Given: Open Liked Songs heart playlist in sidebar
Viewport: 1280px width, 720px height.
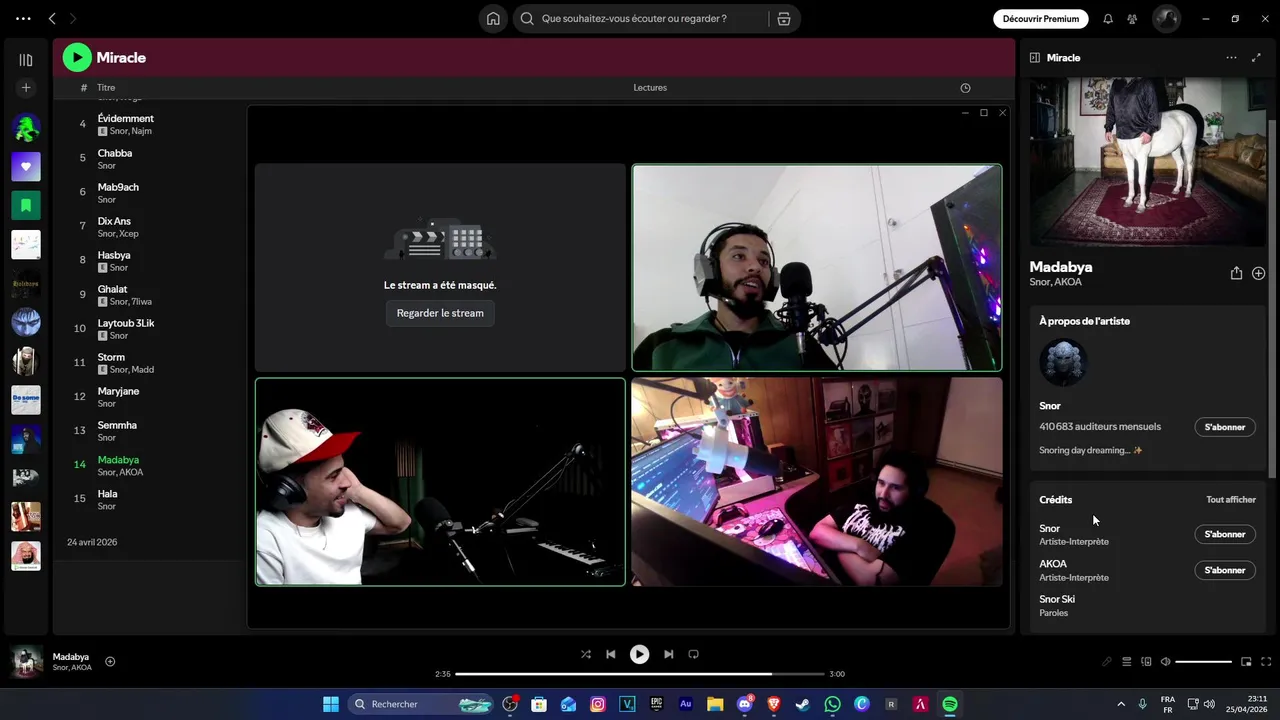Looking at the screenshot, I should pyautogui.click(x=26, y=166).
